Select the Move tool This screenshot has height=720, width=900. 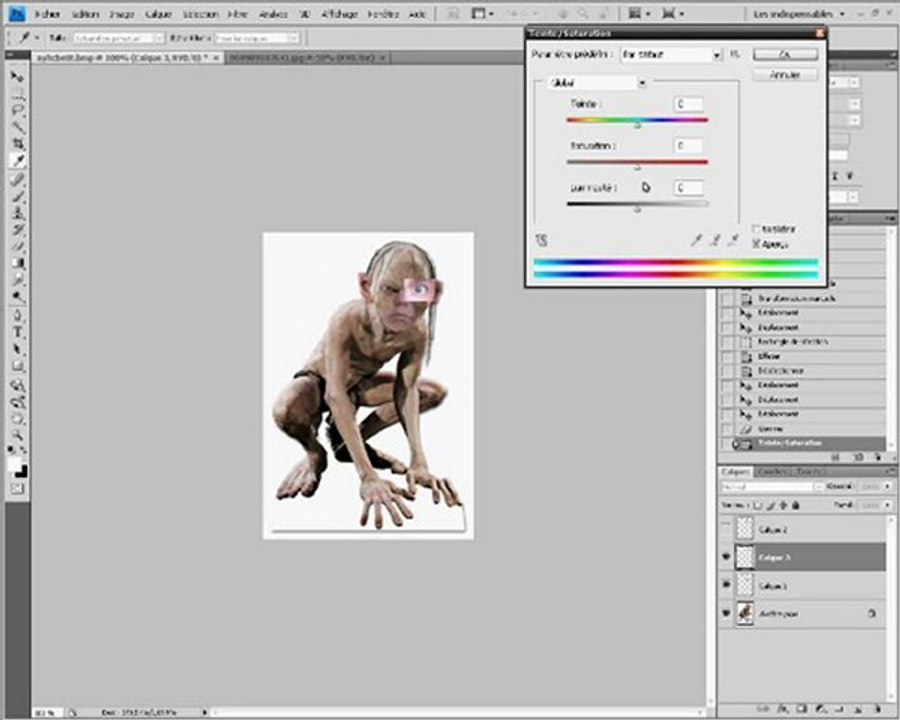(17, 76)
